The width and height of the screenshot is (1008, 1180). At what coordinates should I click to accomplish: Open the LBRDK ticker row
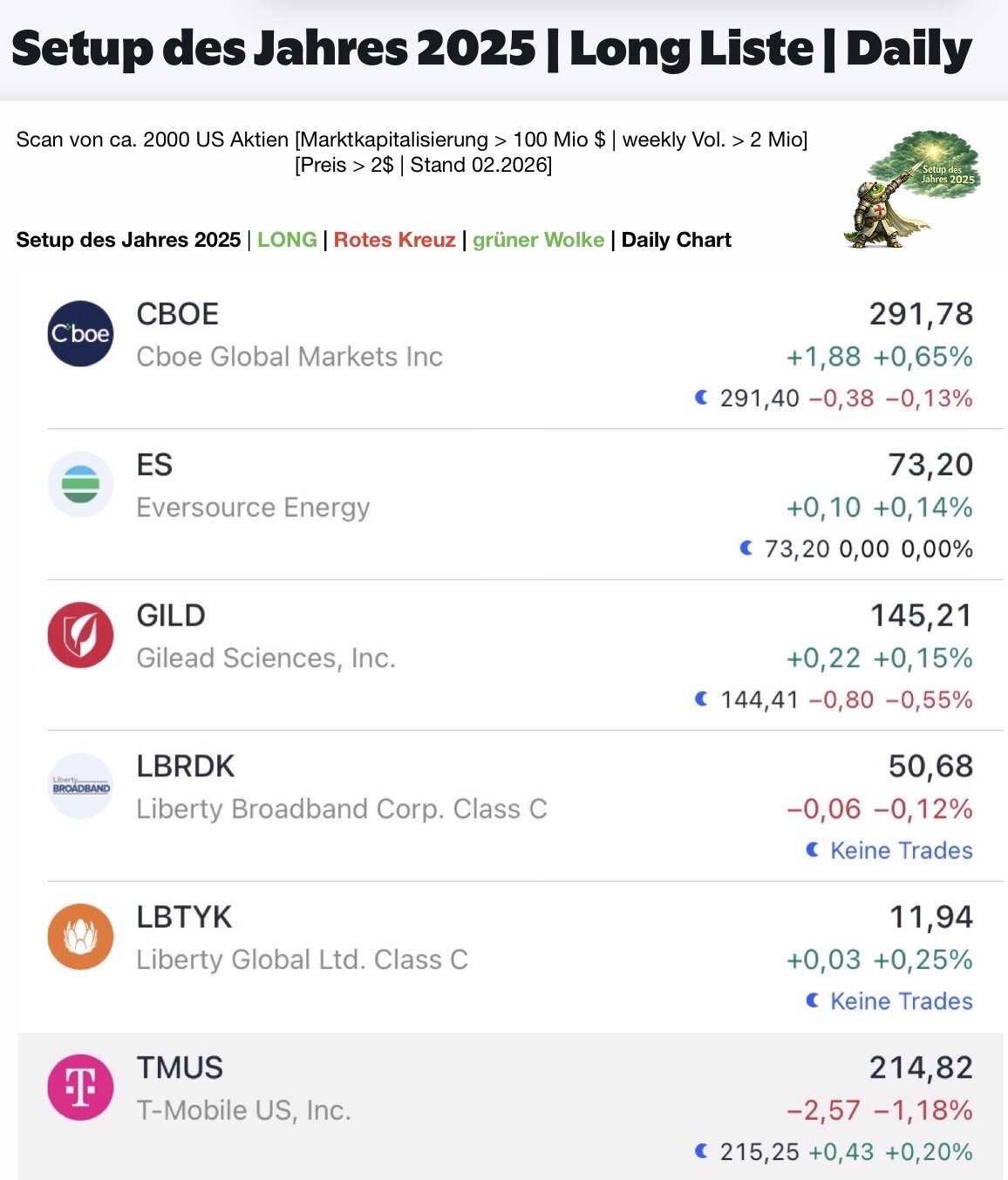pos(186,767)
